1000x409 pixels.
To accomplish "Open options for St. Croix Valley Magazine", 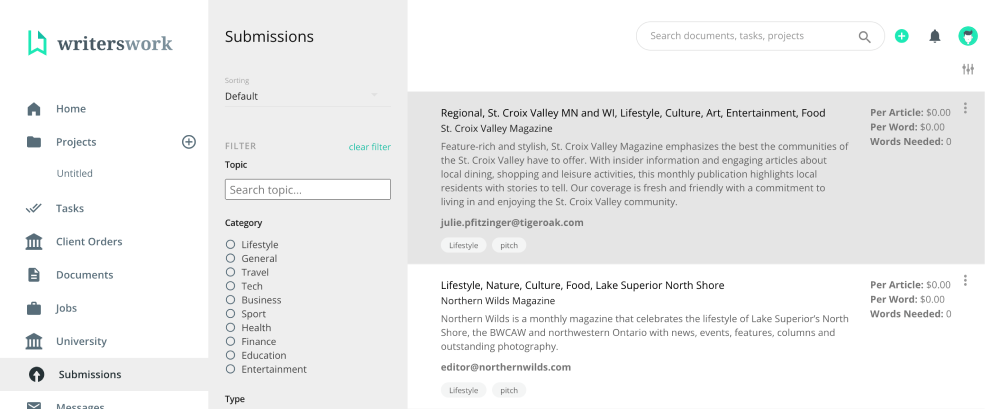I will (x=965, y=108).
